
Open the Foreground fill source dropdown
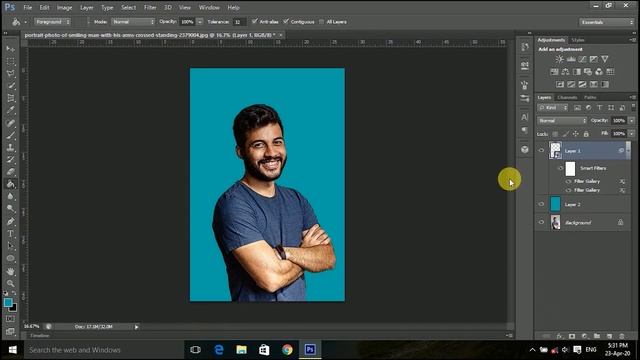coord(52,22)
